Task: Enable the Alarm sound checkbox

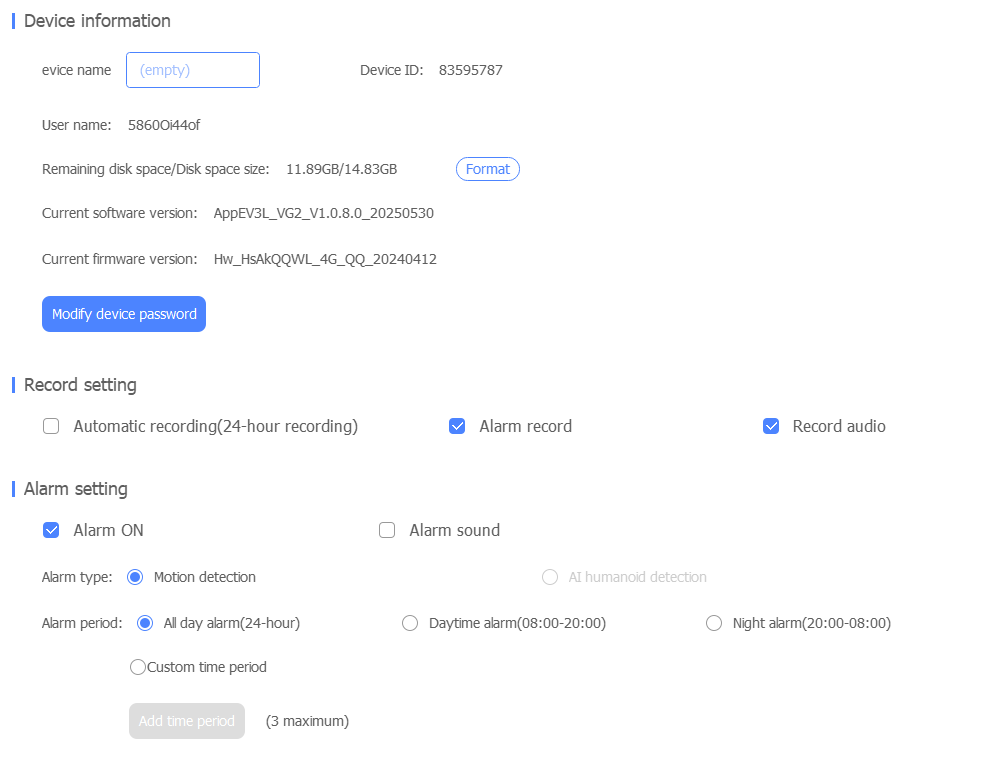Action: click(x=387, y=530)
